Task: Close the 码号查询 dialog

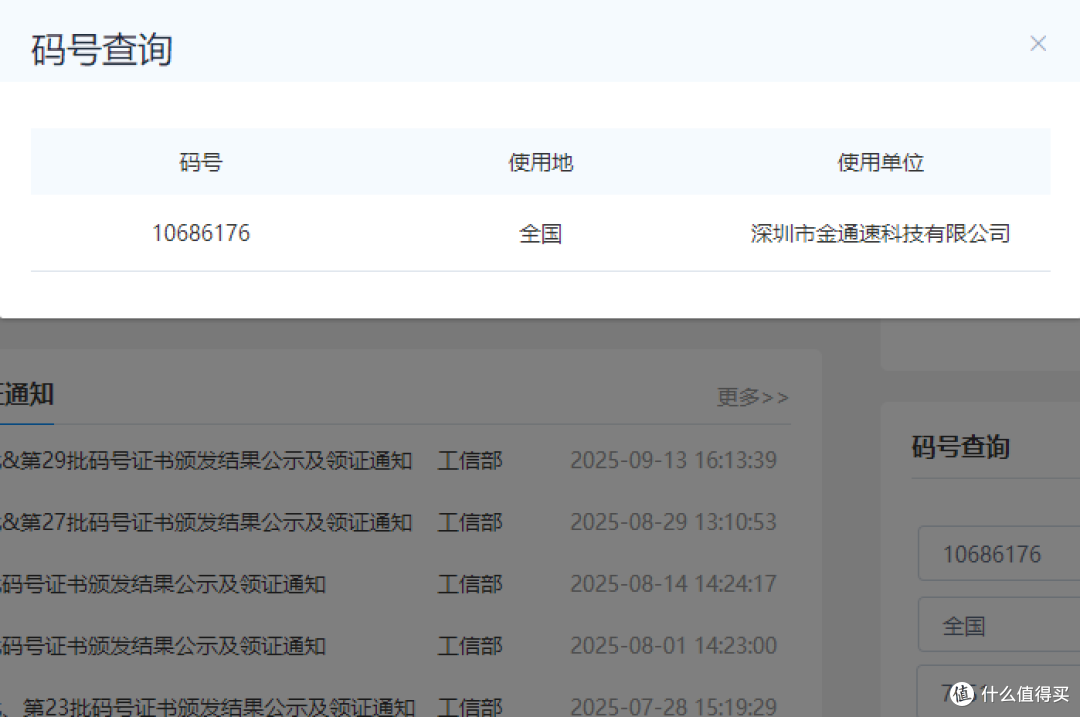Action: (x=1038, y=43)
